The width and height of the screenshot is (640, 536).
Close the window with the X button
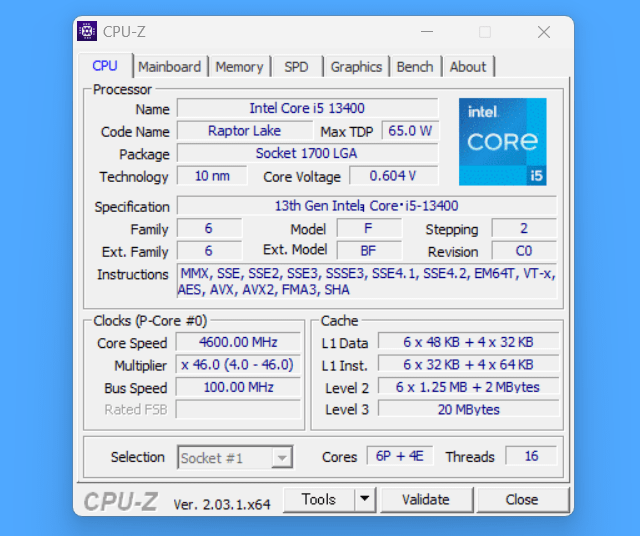coord(544,31)
